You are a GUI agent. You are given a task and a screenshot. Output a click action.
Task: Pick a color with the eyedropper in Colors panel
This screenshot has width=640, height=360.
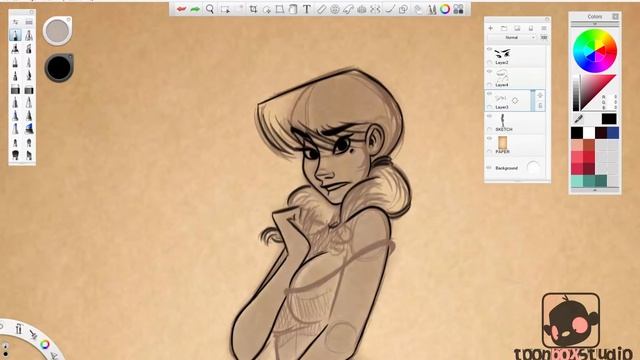[x=578, y=119]
